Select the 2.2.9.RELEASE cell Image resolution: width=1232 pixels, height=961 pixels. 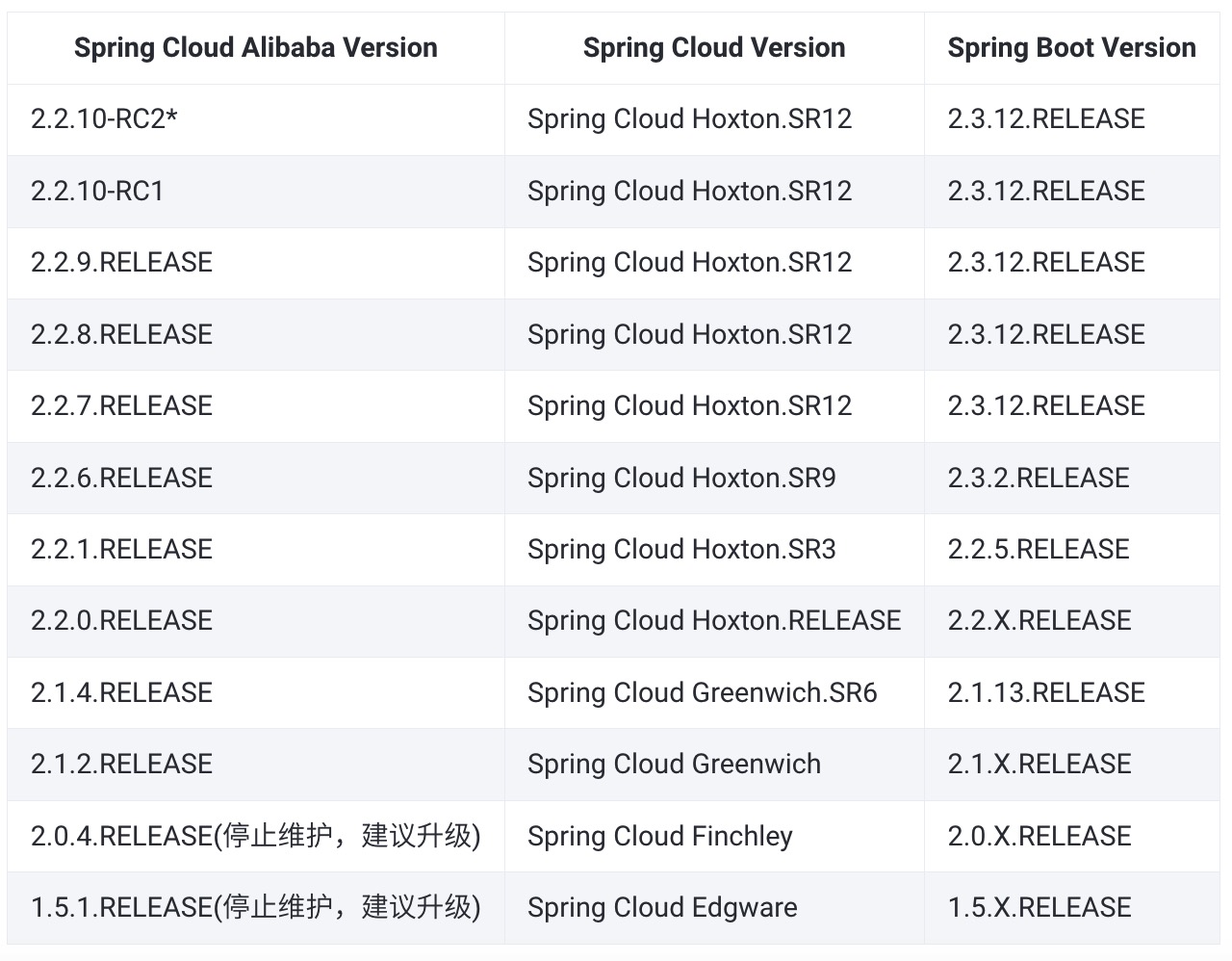point(256,263)
